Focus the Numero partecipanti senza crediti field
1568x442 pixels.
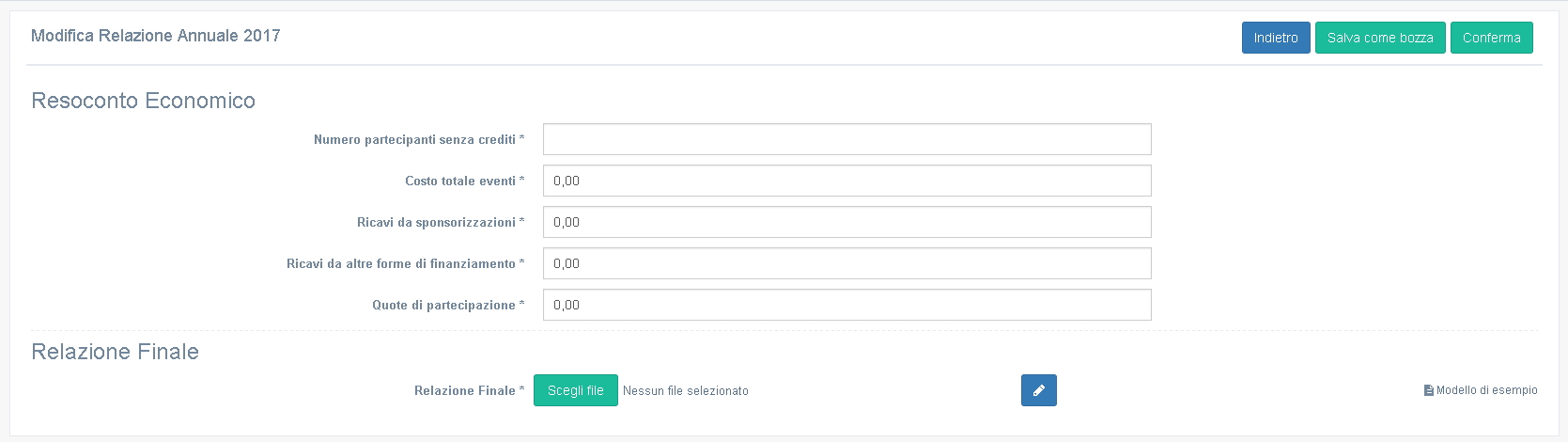(x=846, y=139)
